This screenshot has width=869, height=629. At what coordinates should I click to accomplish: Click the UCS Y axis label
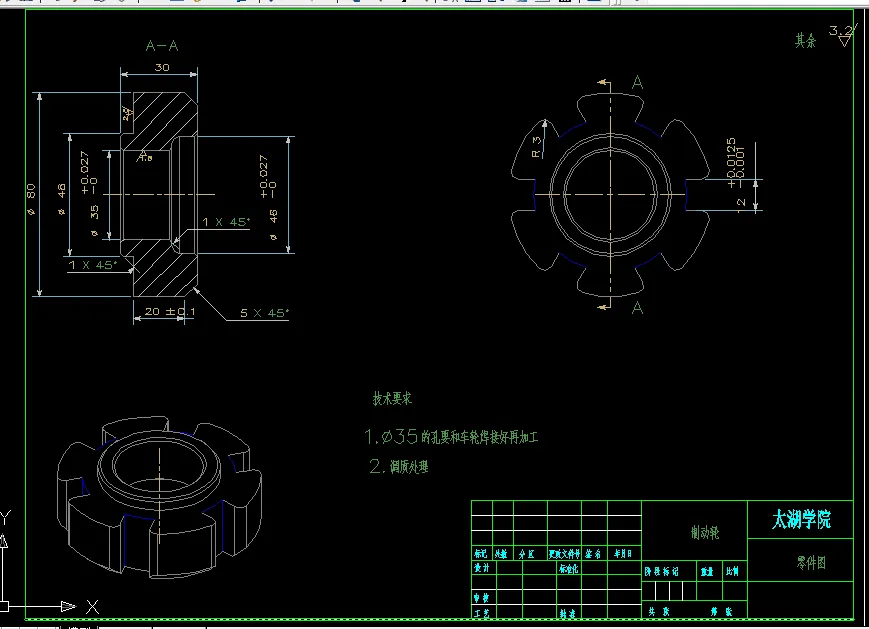tap(5, 518)
